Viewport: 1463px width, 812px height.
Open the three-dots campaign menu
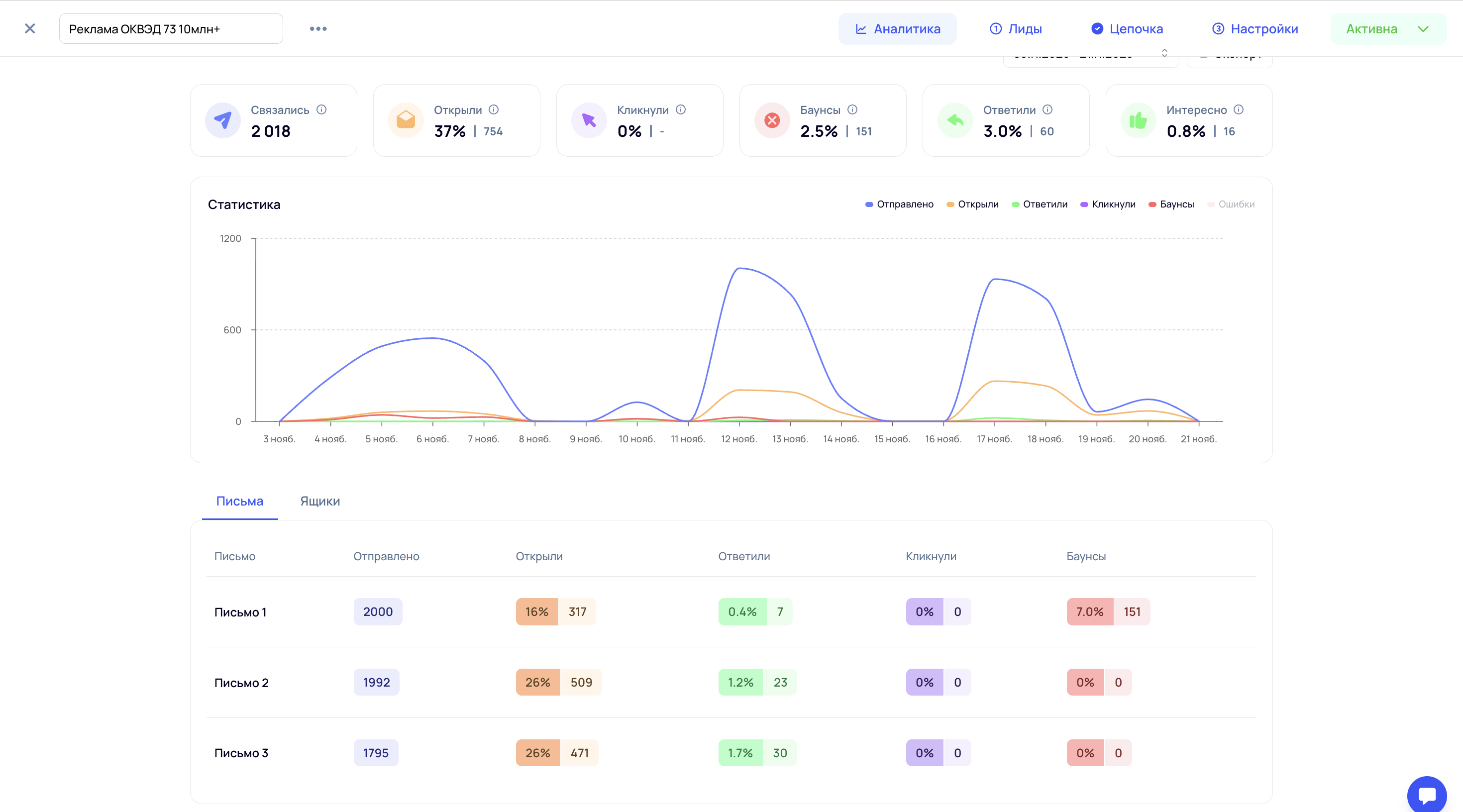[318, 29]
